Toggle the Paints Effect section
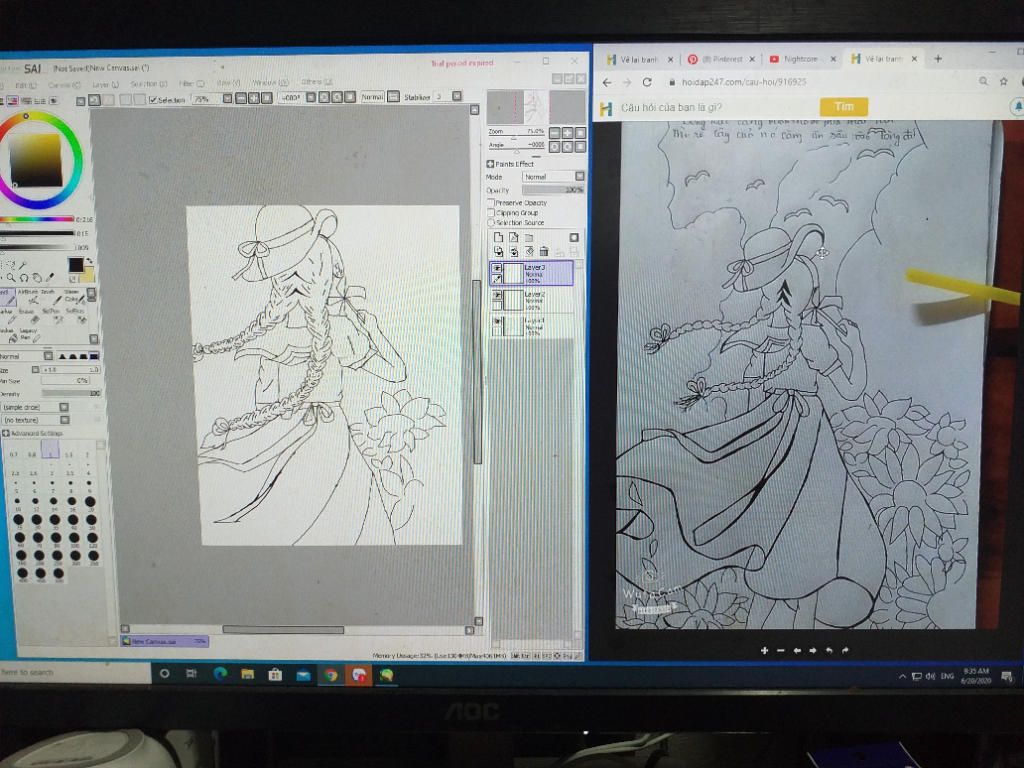1024x768 pixels. coord(490,164)
